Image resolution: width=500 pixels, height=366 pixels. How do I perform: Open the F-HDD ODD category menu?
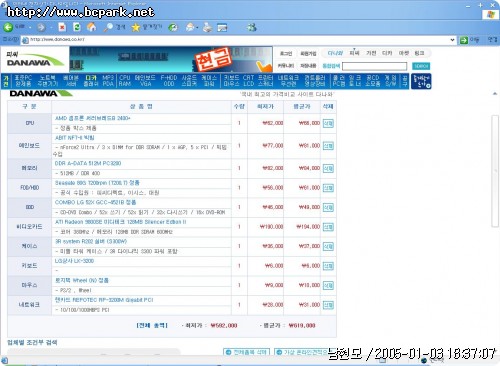tap(169, 81)
